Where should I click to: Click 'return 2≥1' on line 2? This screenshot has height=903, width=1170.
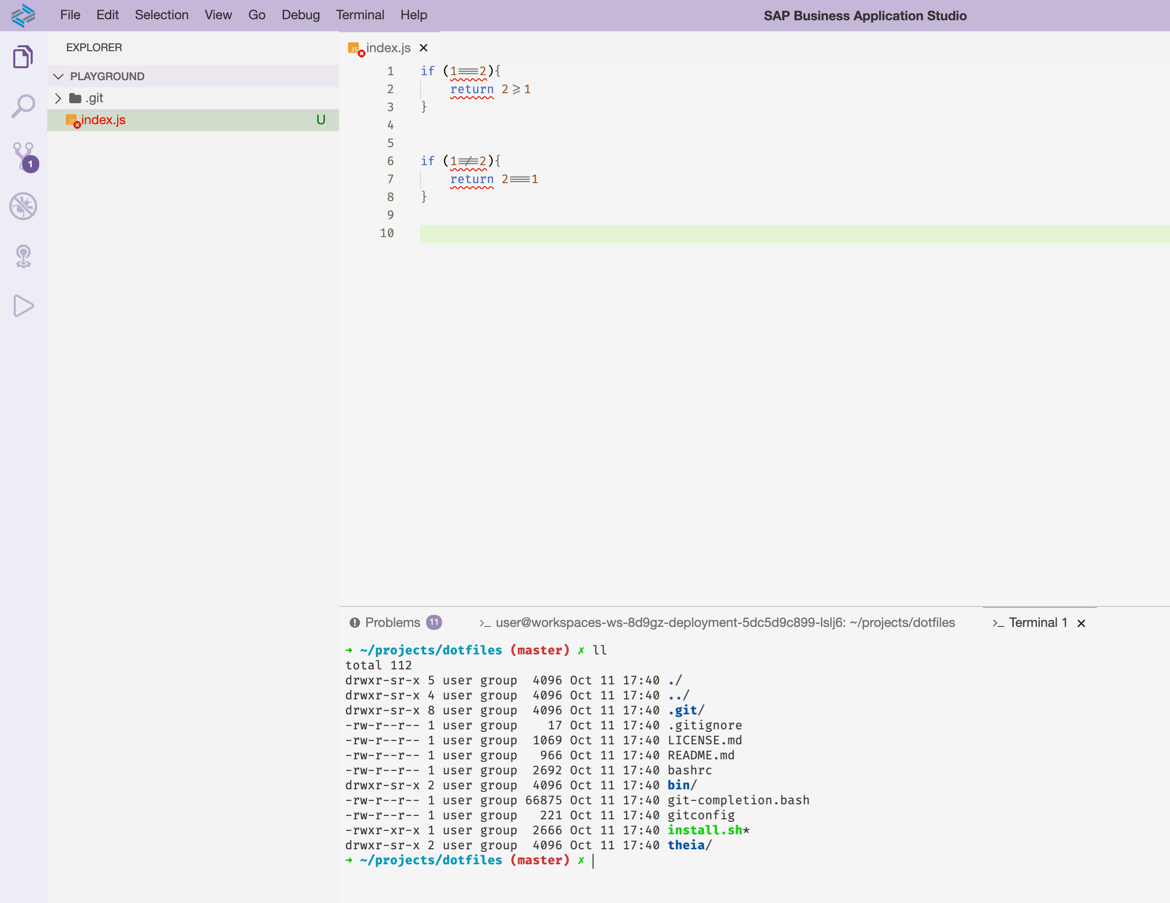[490, 90]
